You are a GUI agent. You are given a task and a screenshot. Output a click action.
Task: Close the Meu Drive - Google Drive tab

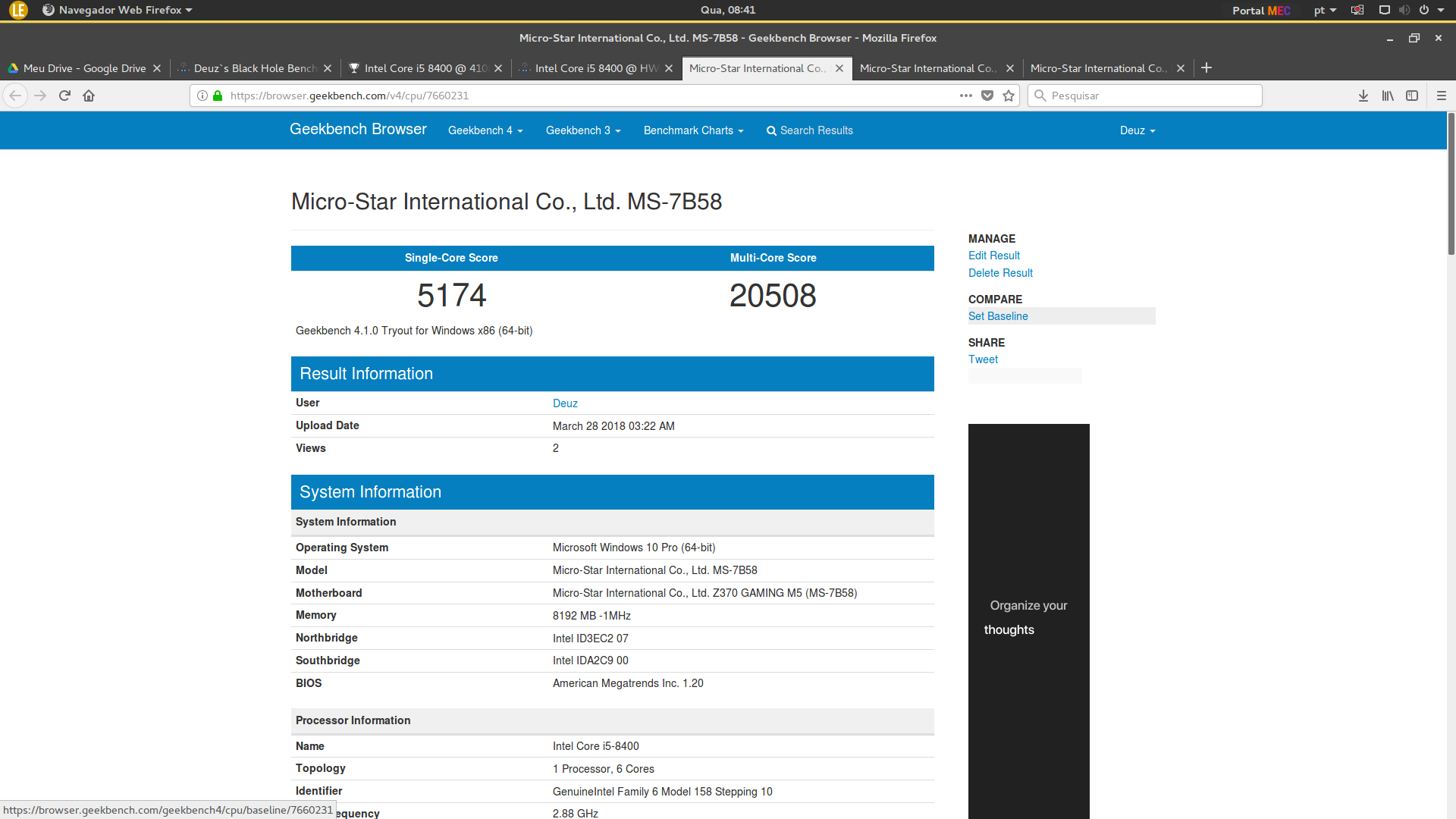coord(157,68)
